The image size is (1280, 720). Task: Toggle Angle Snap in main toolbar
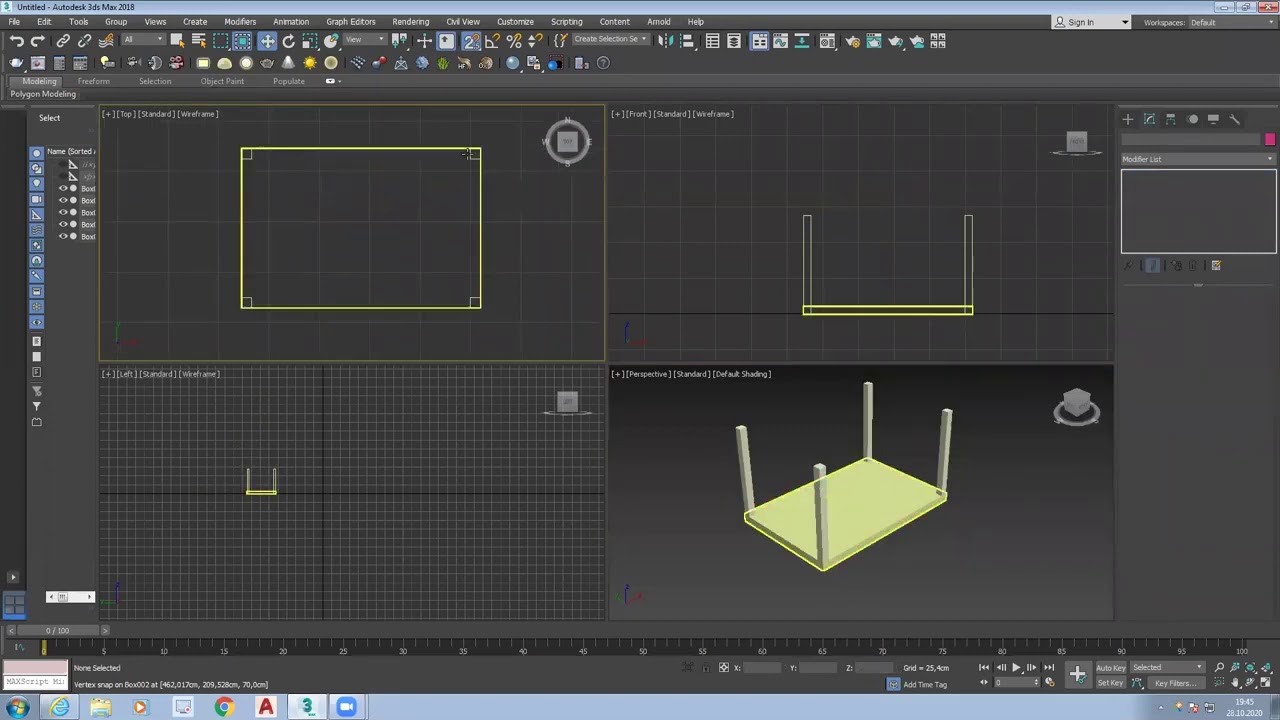click(492, 41)
